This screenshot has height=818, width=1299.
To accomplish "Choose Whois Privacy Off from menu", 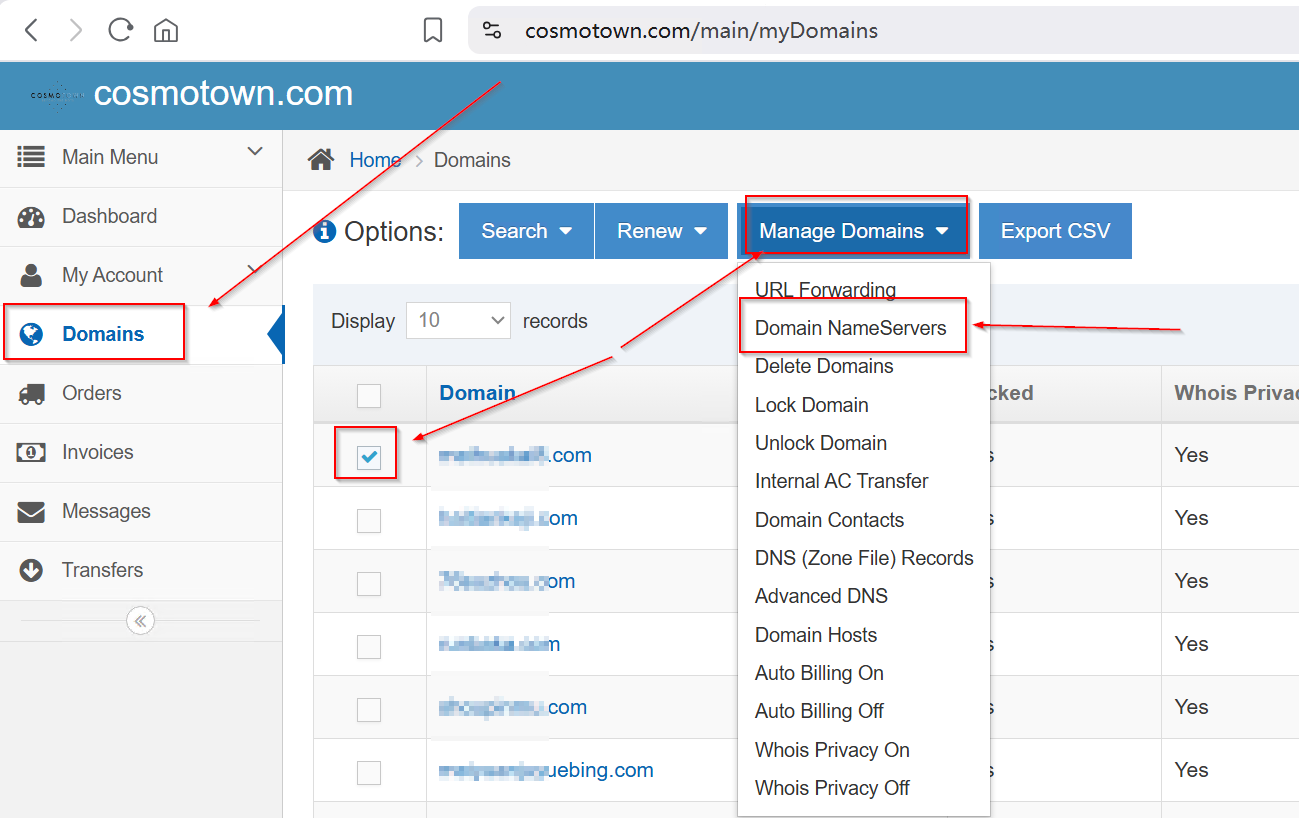I will [x=832, y=788].
